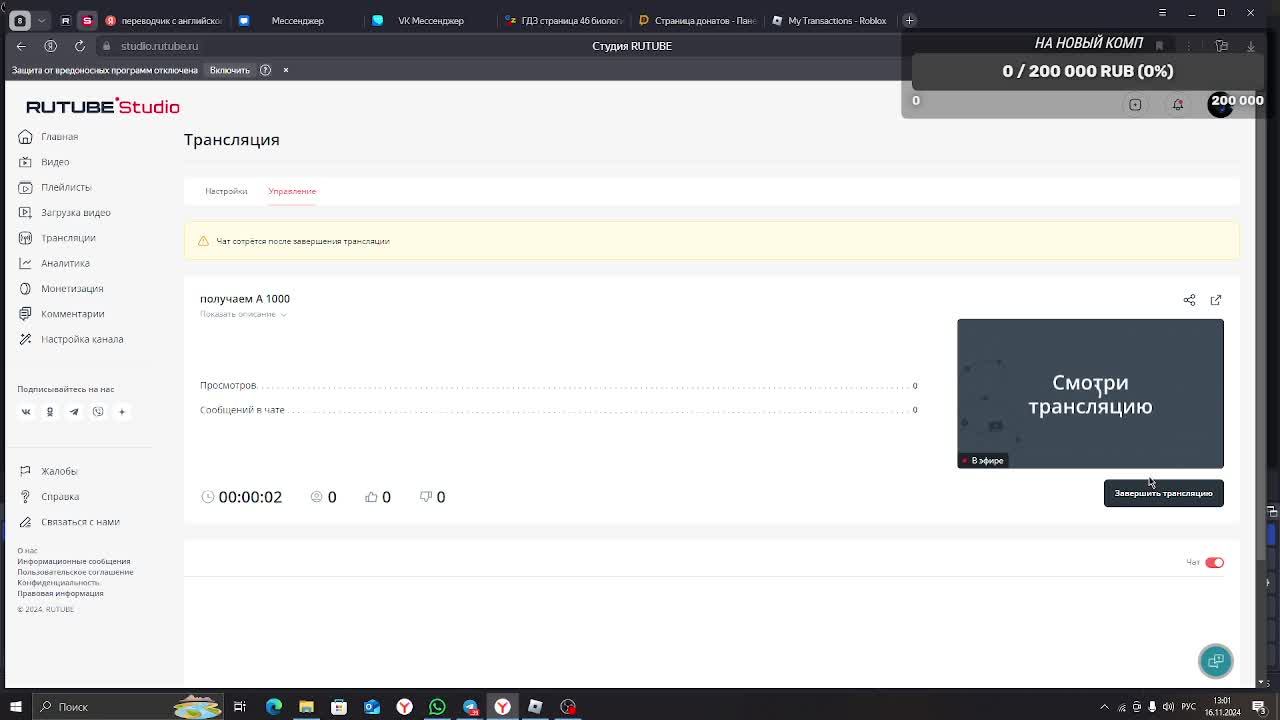Open Информационные сообщения footer link

(x=74, y=561)
